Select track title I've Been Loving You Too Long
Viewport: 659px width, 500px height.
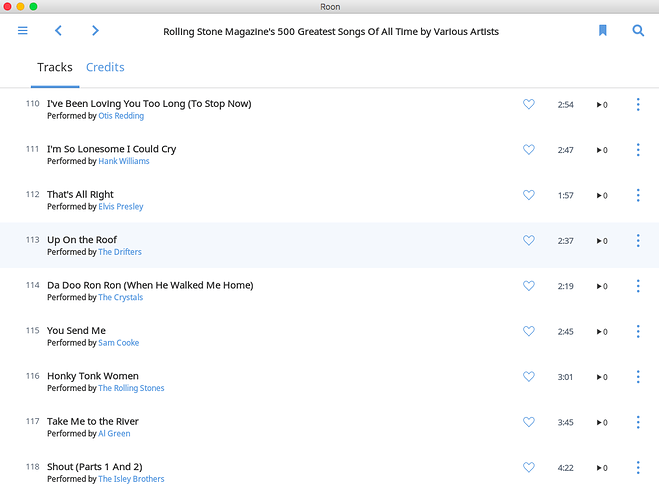click(x=149, y=104)
